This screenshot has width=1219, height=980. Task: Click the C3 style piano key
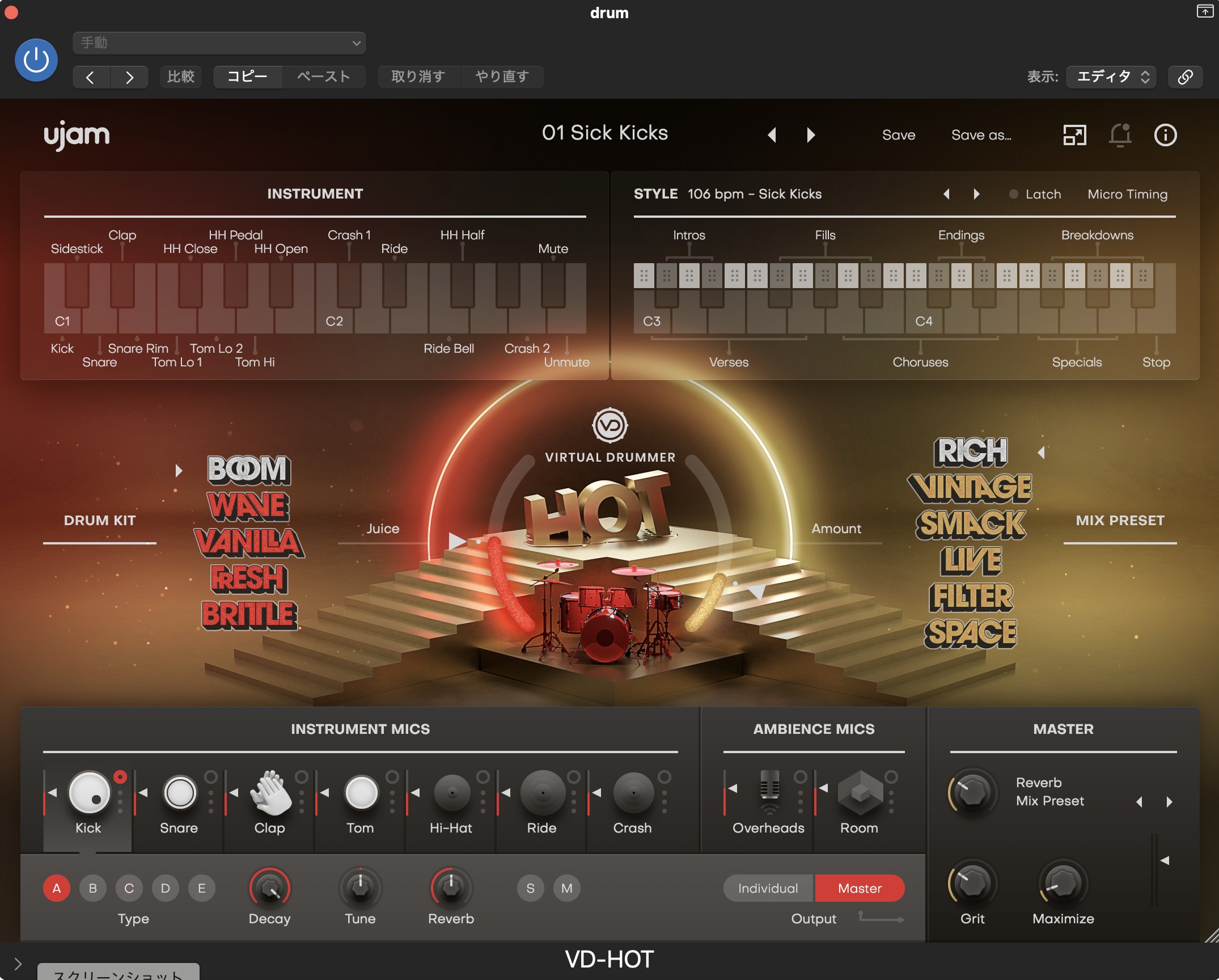tap(652, 321)
